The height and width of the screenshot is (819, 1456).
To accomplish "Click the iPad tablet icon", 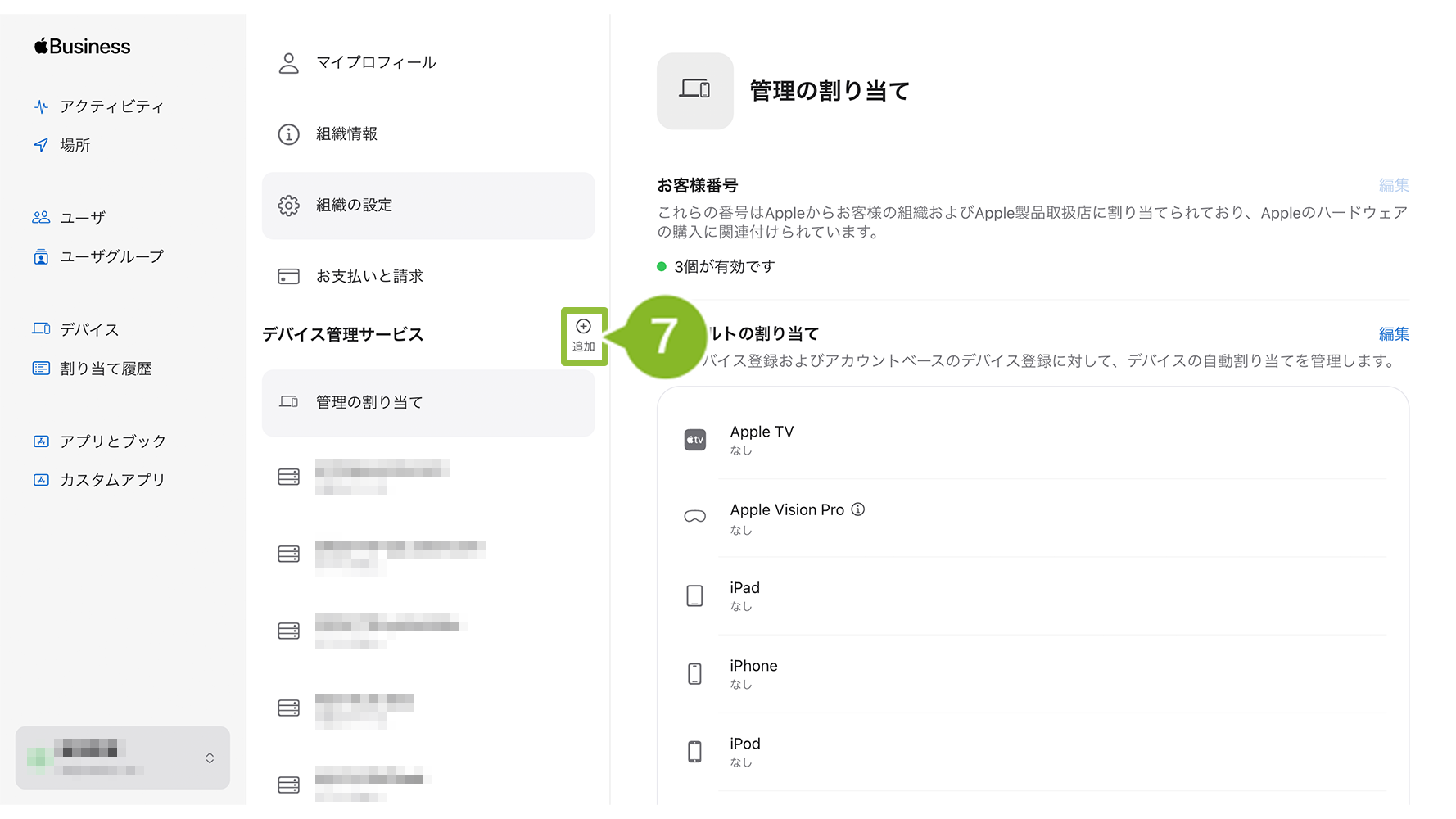I will 695,596.
